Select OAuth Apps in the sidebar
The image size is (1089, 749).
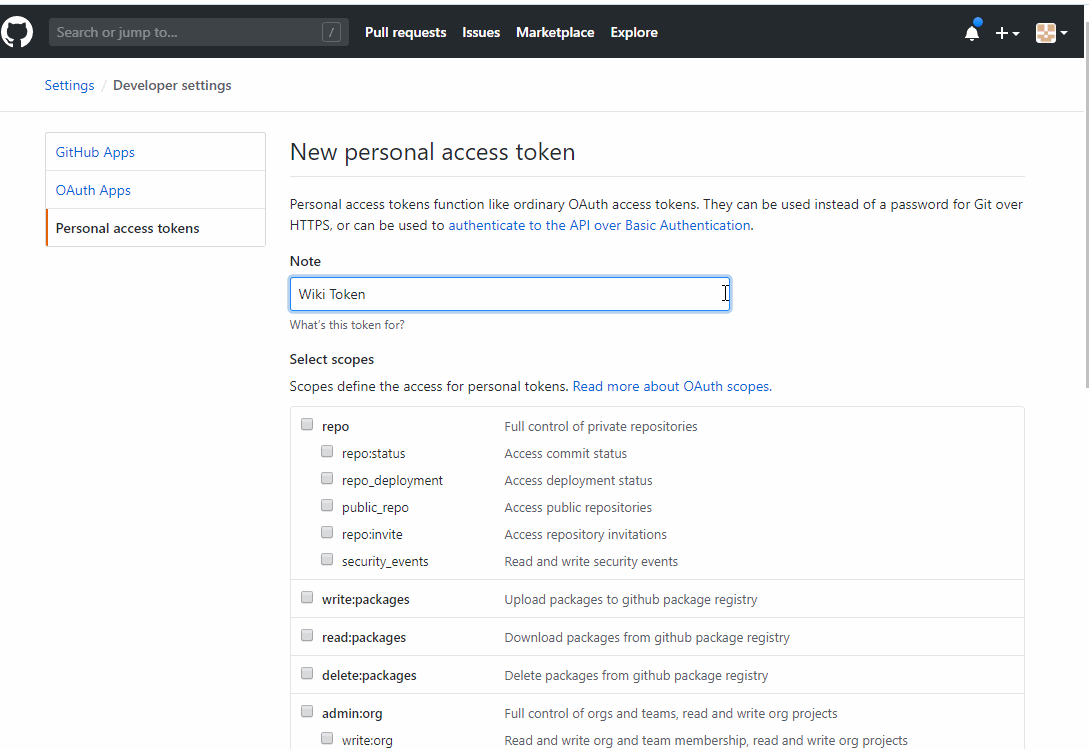point(93,190)
